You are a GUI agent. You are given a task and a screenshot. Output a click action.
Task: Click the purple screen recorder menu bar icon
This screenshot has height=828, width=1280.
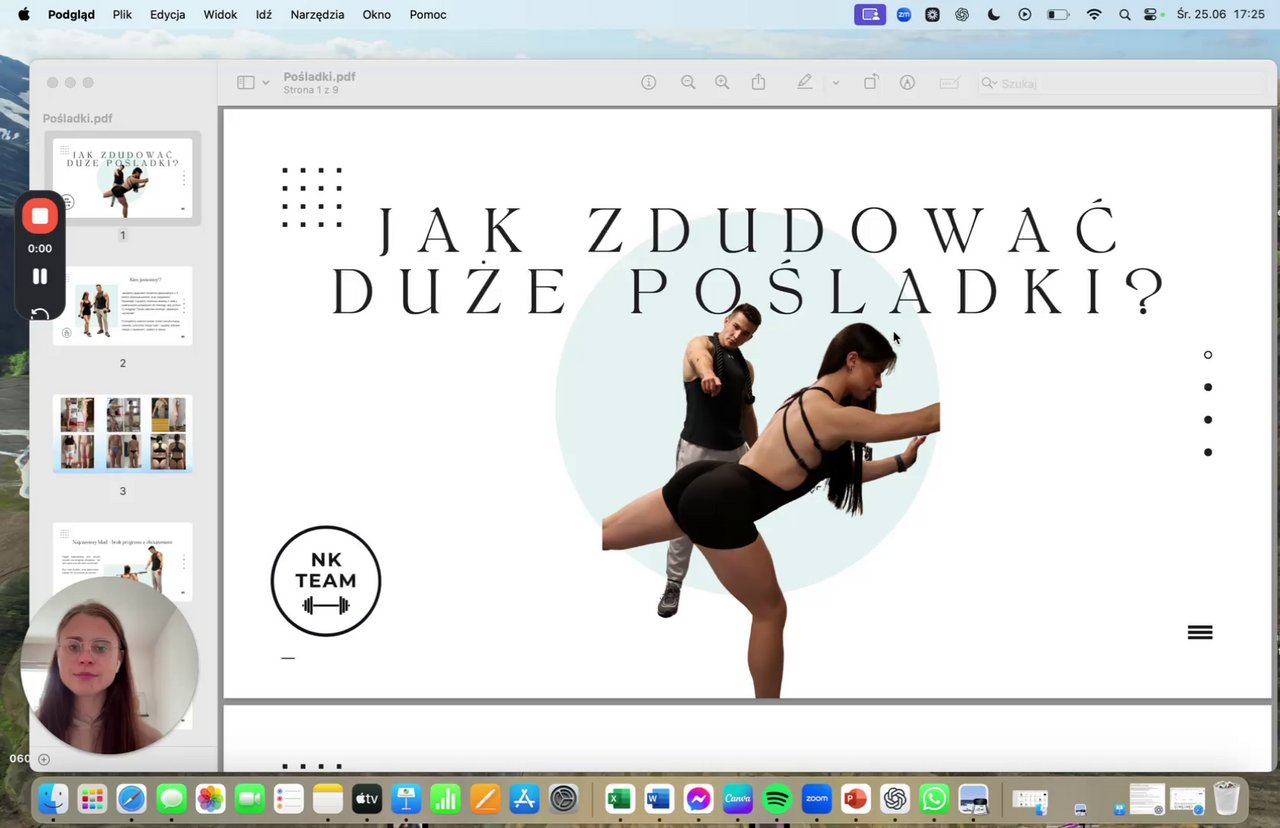pyautogui.click(x=870, y=15)
